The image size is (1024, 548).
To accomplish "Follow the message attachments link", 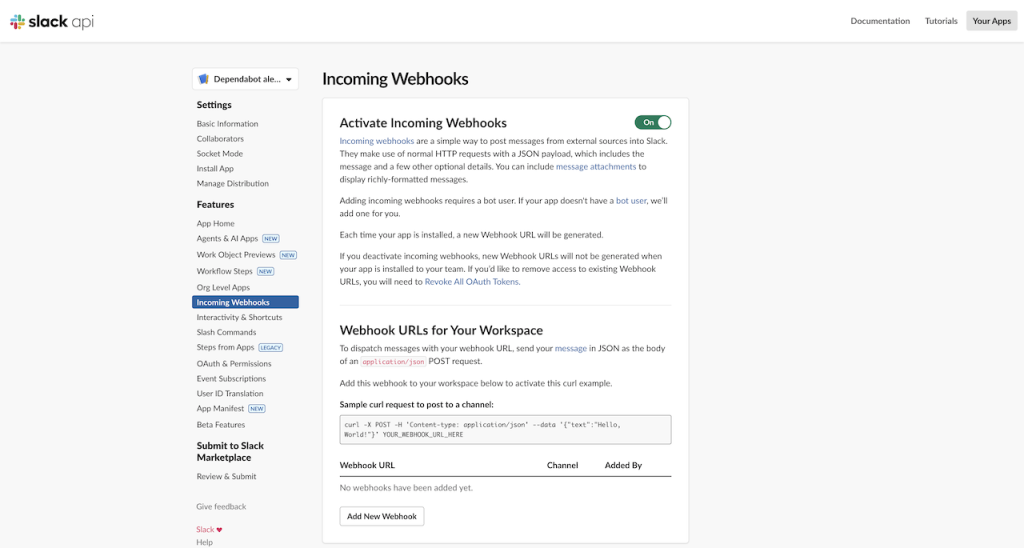I will pos(596,167).
